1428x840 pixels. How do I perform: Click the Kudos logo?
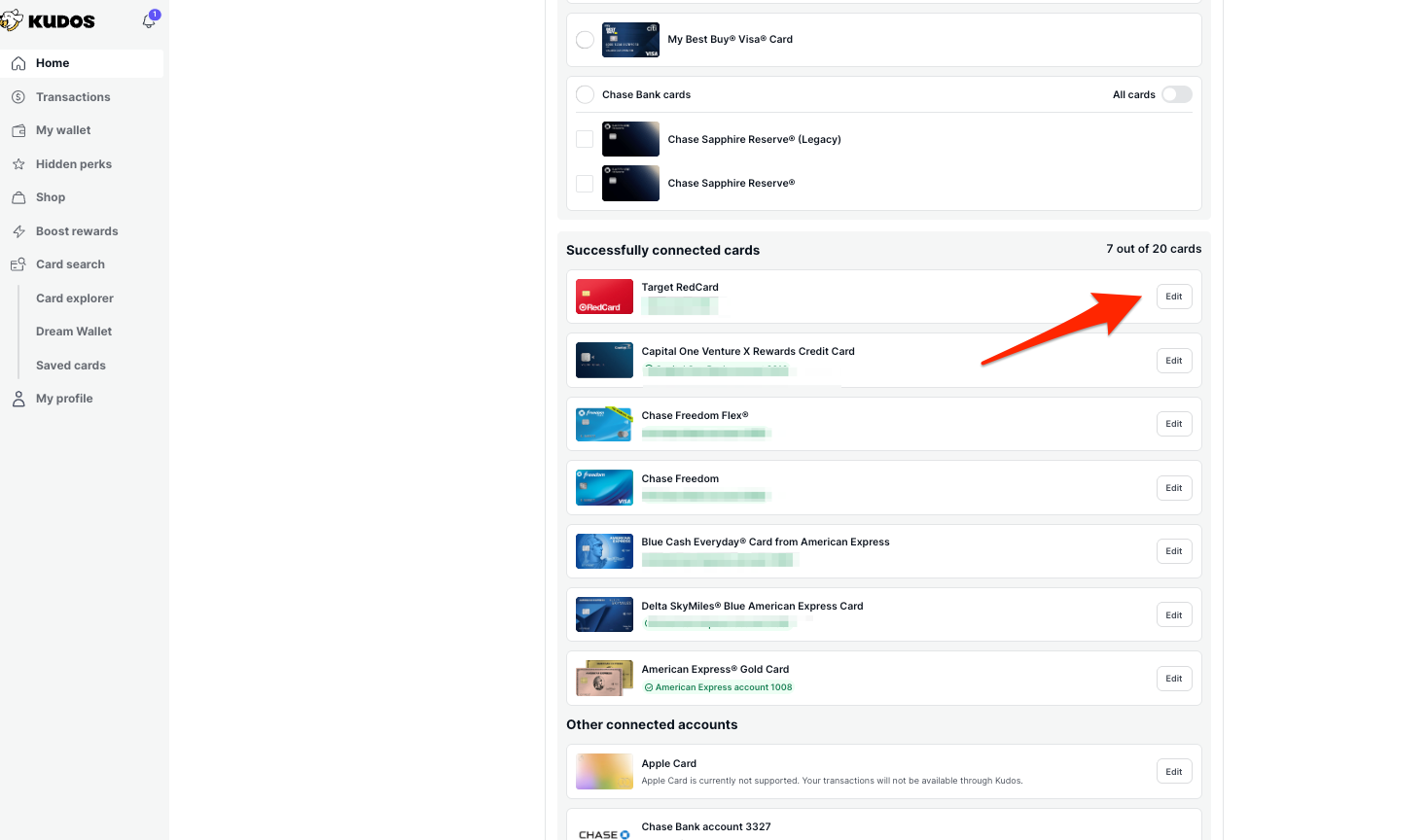[49, 21]
